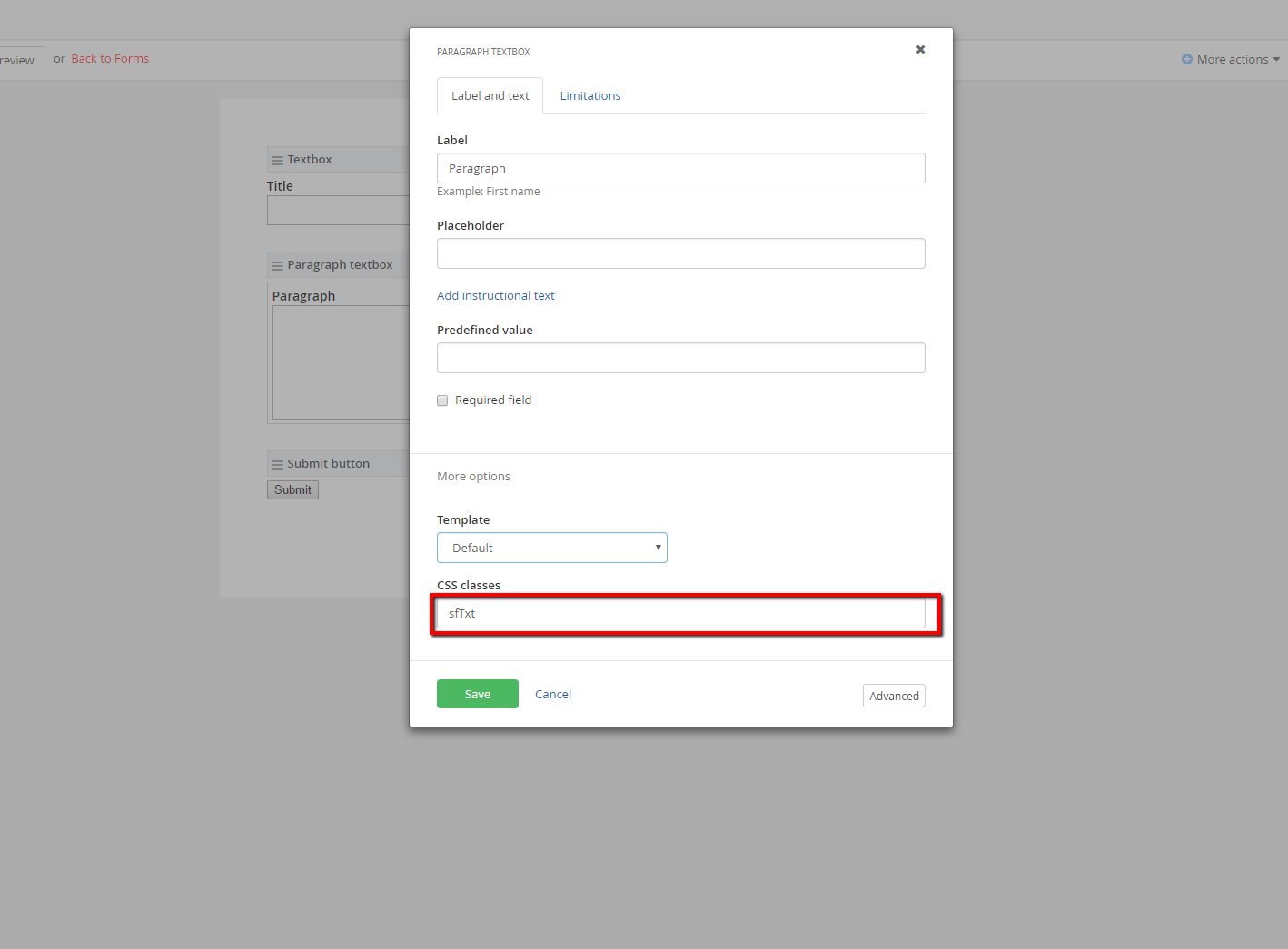This screenshot has height=949, width=1288.
Task: Click the X icon to close Paragraph Textbox dialog
Action: click(x=920, y=50)
